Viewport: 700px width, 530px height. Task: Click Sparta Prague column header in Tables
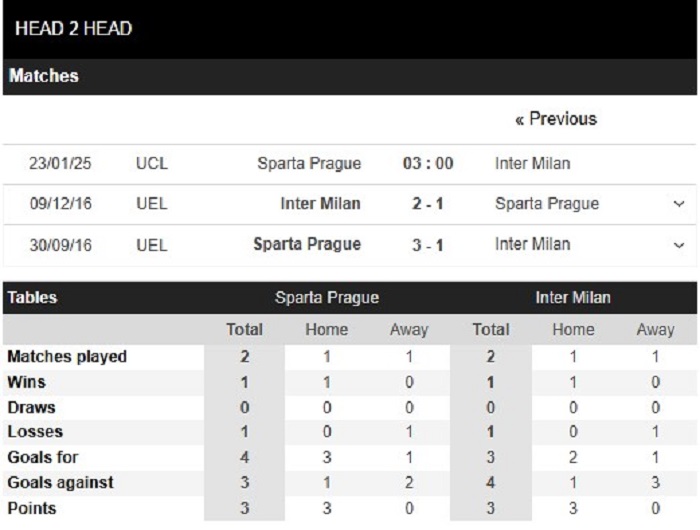327,298
